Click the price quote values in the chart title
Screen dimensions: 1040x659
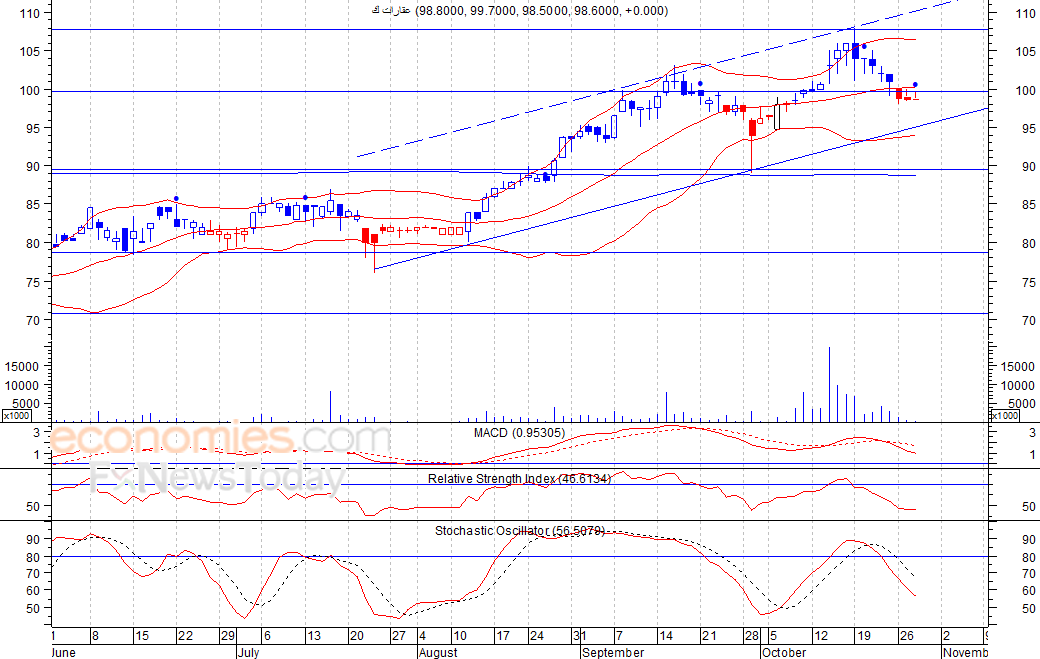(x=541, y=11)
